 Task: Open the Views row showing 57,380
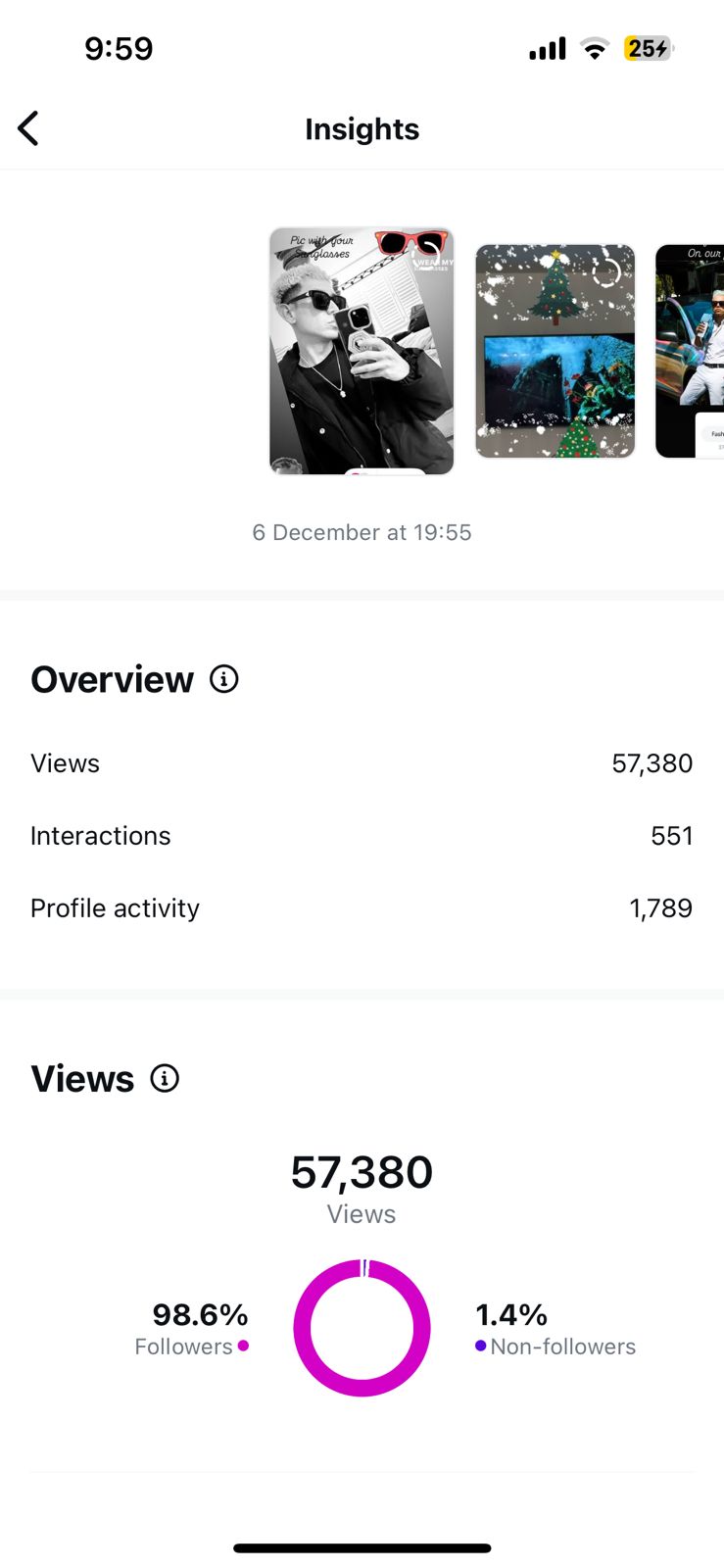pyautogui.click(x=362, y=763)
